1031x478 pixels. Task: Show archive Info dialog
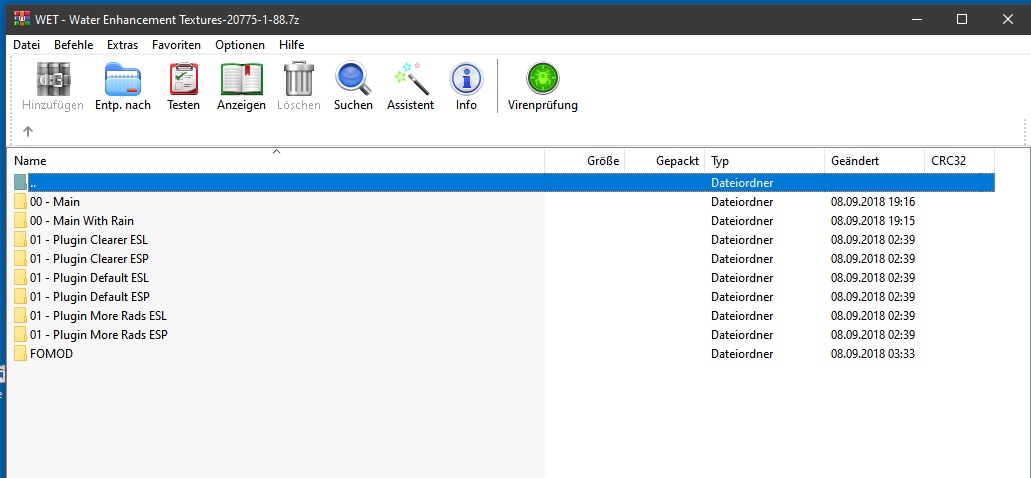pyautogui.click(x=466, y=86)
